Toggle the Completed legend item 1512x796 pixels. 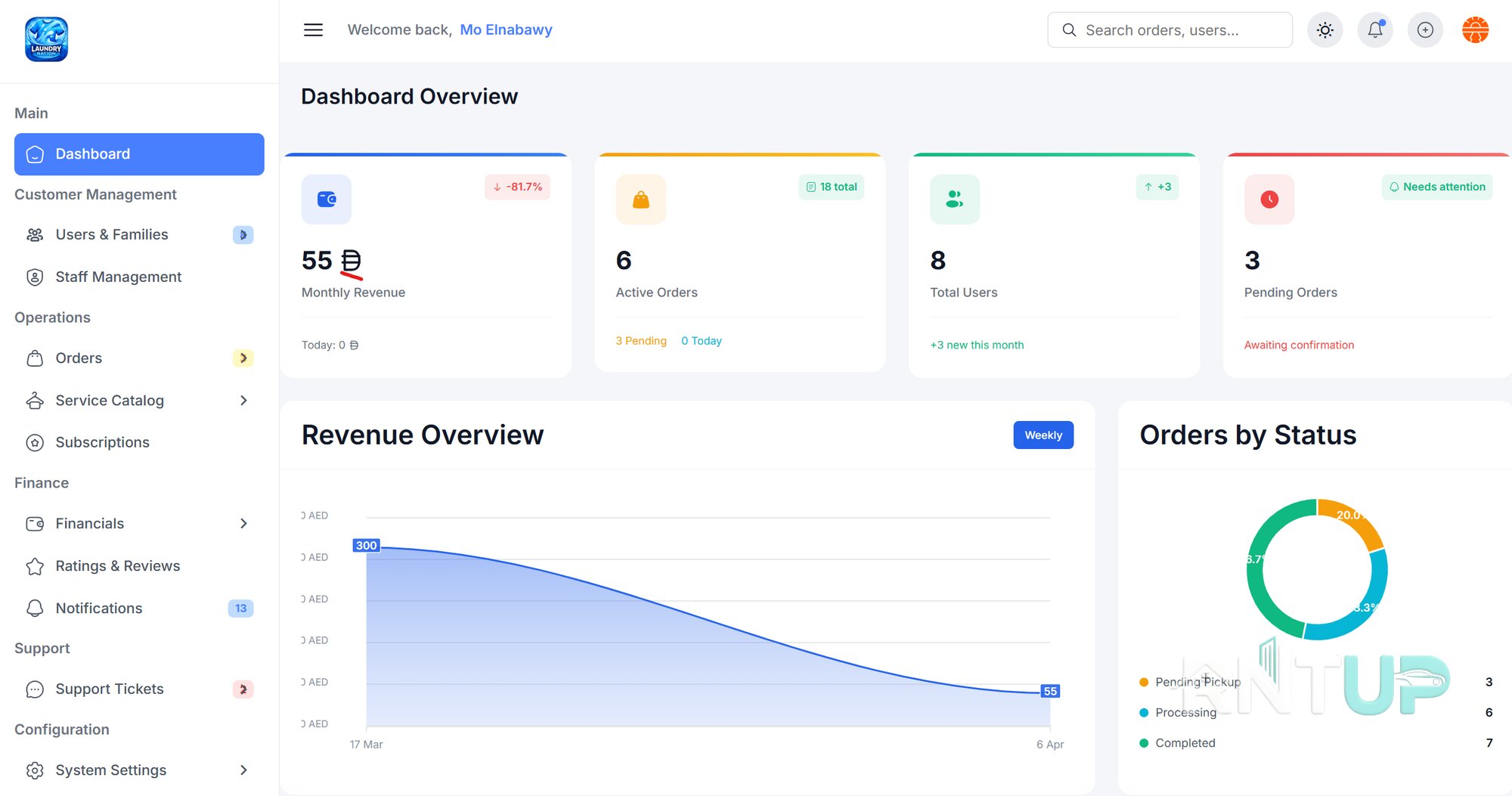point(1177,743)
